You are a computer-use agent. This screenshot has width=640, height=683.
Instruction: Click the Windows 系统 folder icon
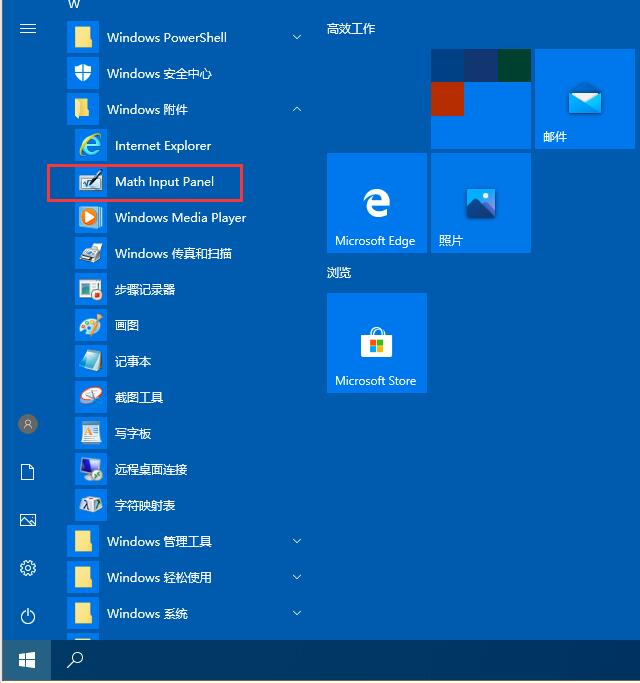(x=83, y=613)
